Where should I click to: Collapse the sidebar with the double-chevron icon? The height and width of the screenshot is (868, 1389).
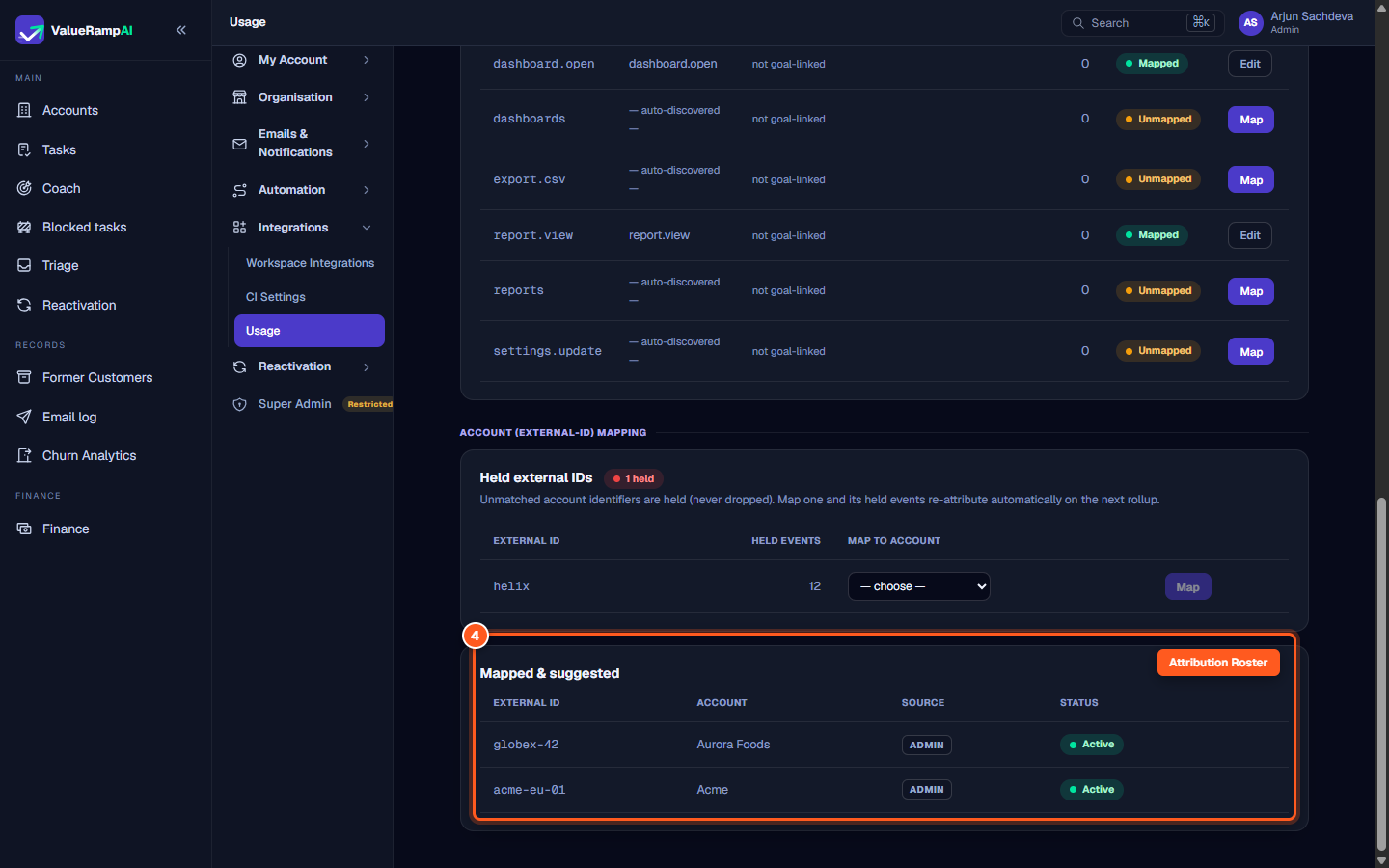point(181,30)
